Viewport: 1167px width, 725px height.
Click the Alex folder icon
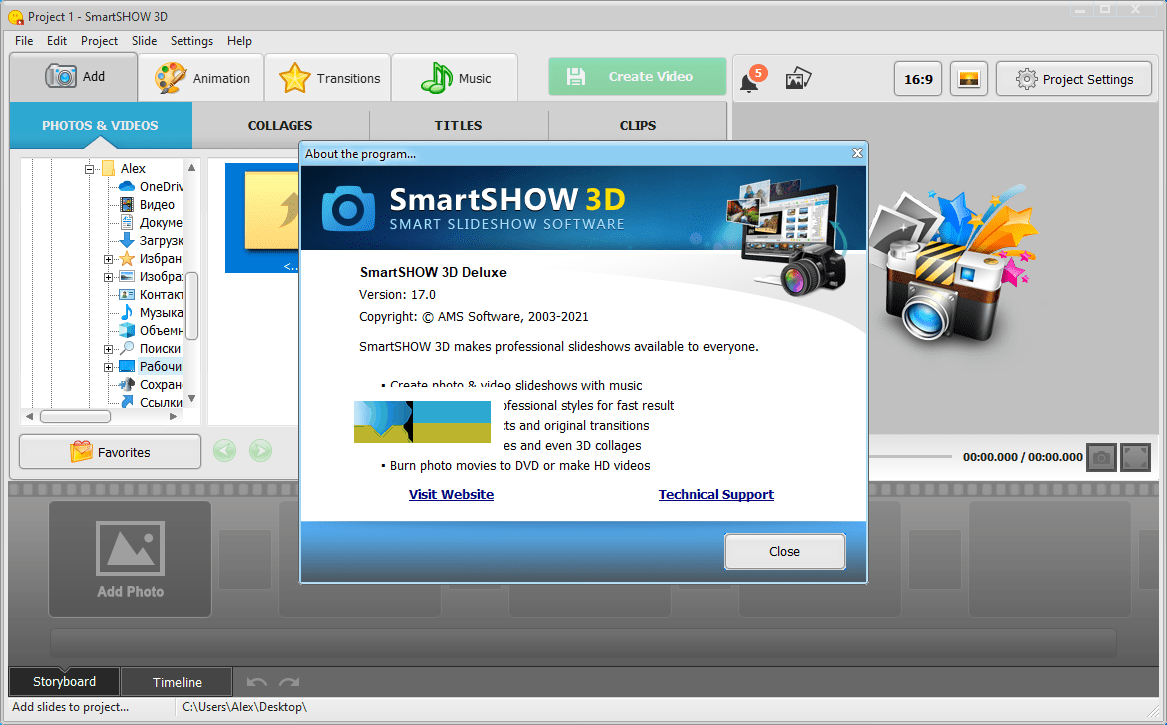click(109, 168)
